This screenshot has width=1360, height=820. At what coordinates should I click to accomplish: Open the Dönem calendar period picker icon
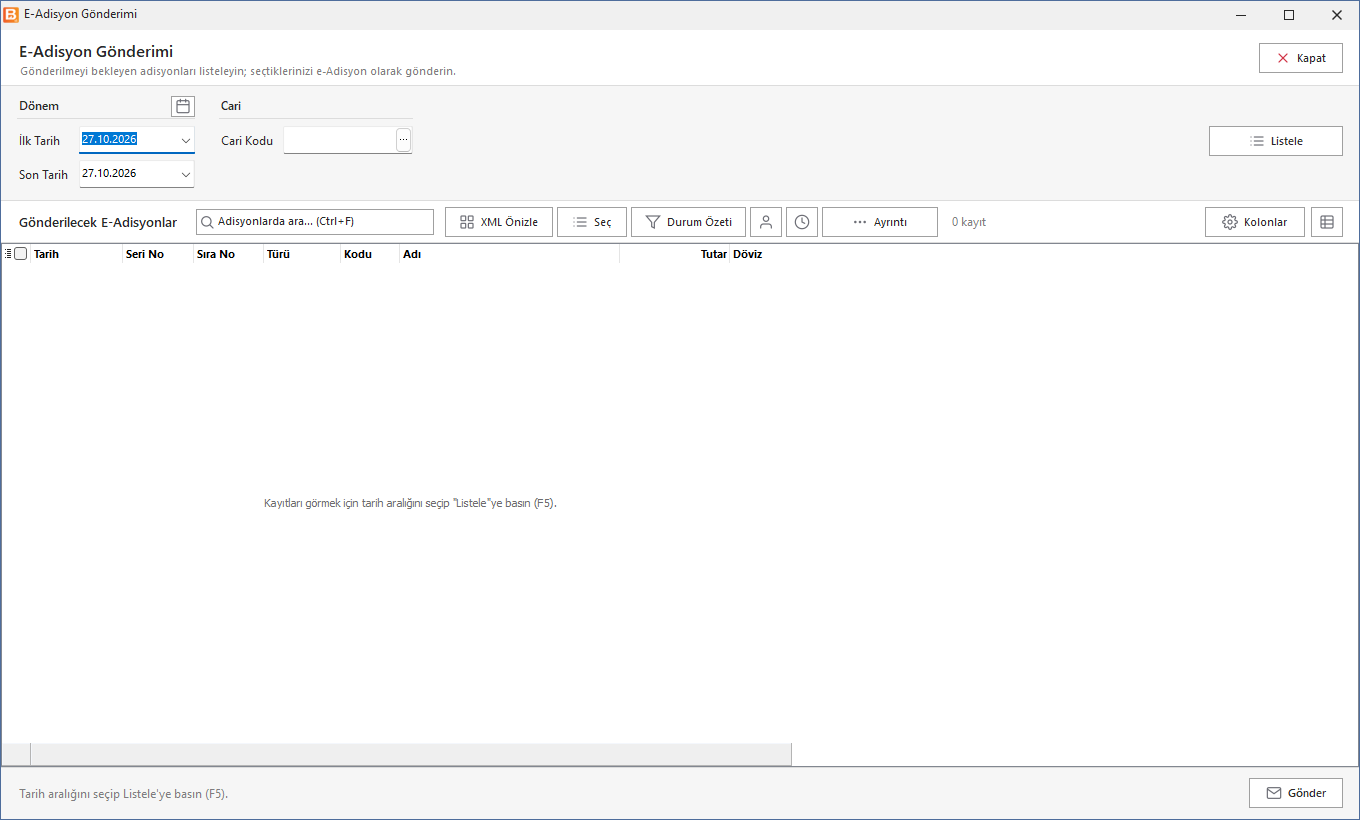183,106
